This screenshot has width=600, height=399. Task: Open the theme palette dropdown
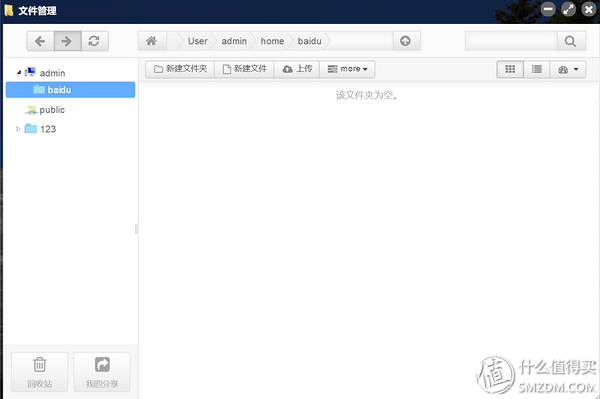click(x=568, y=69)
